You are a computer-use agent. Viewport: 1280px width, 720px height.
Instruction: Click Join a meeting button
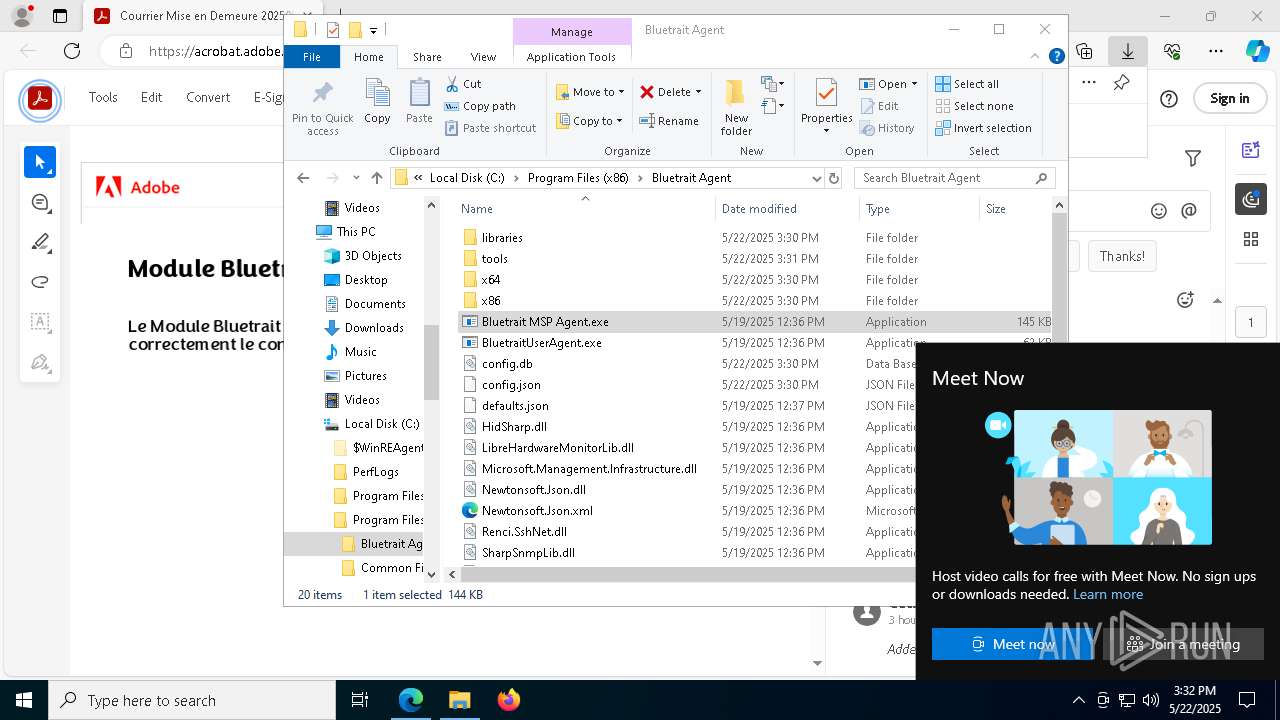tap(1183, 644)
